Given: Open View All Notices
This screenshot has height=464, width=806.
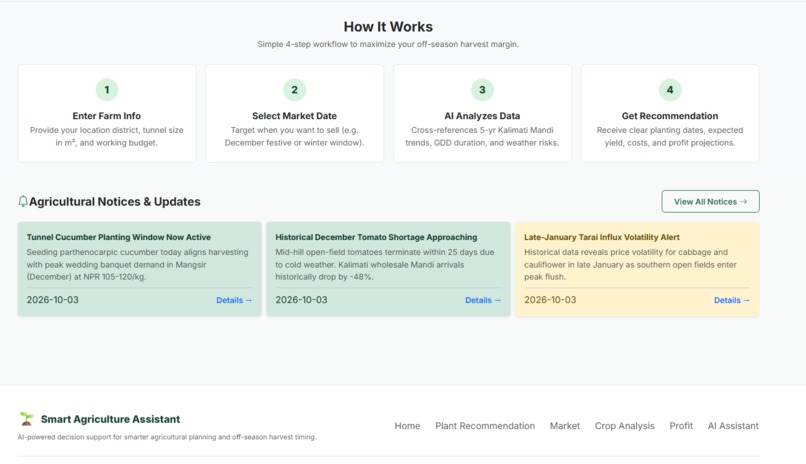Looking at the screenshot, I should (x=710, y=201).
